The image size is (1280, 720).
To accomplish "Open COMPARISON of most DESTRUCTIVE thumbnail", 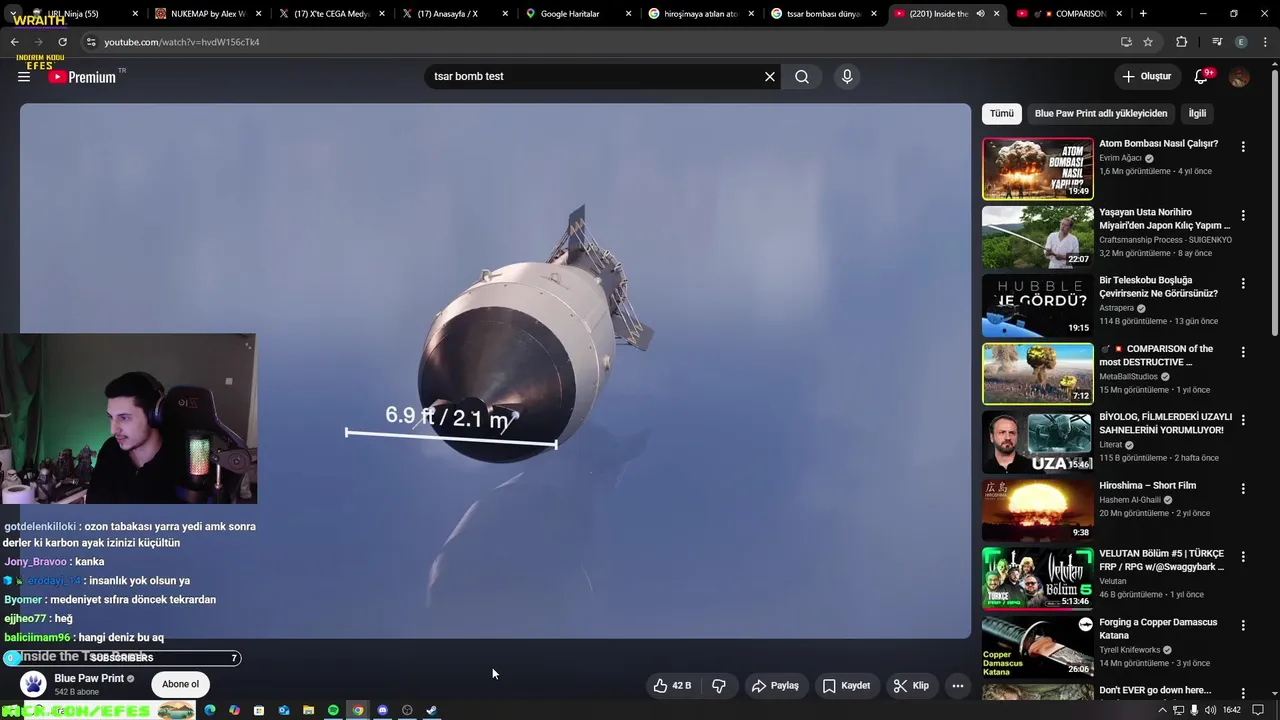I will (x=1038, y=374).
